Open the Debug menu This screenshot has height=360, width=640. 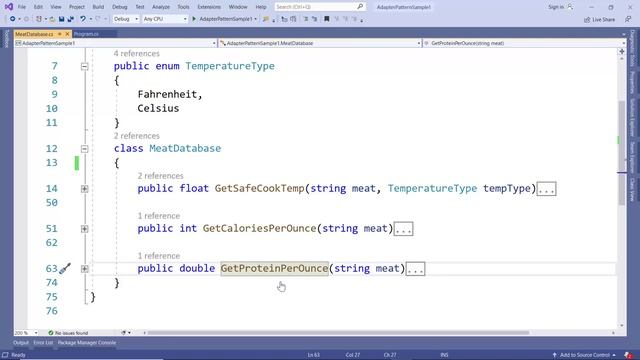point(119,7)
